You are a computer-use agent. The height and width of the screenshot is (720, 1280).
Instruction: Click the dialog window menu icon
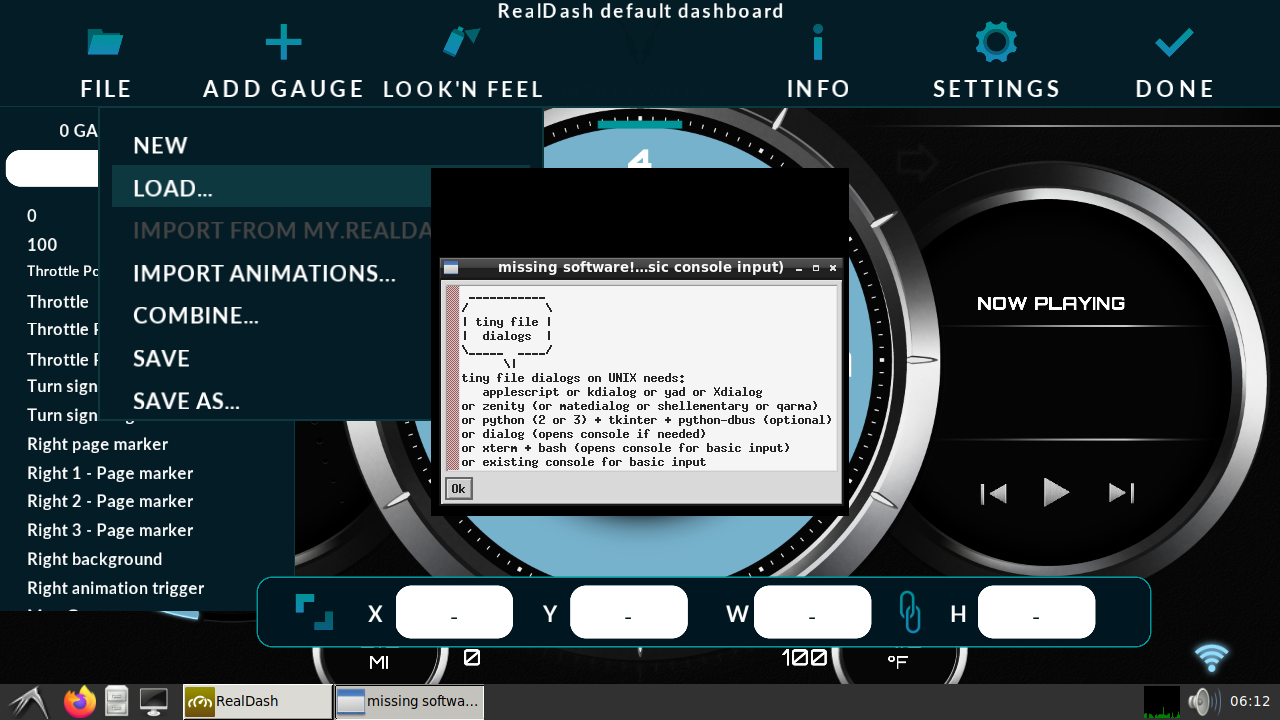coord(451,267)
